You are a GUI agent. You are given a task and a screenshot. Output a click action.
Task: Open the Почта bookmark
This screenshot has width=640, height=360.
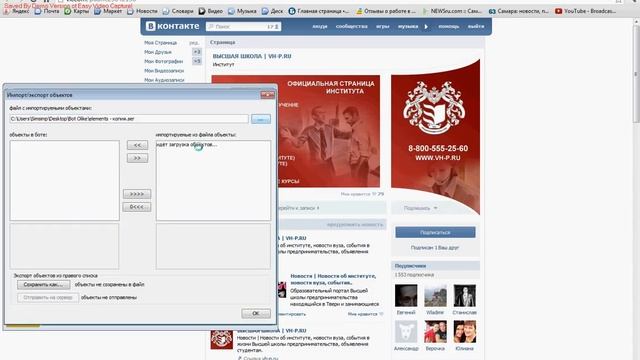pyautogui.click(x=47, y=11)
